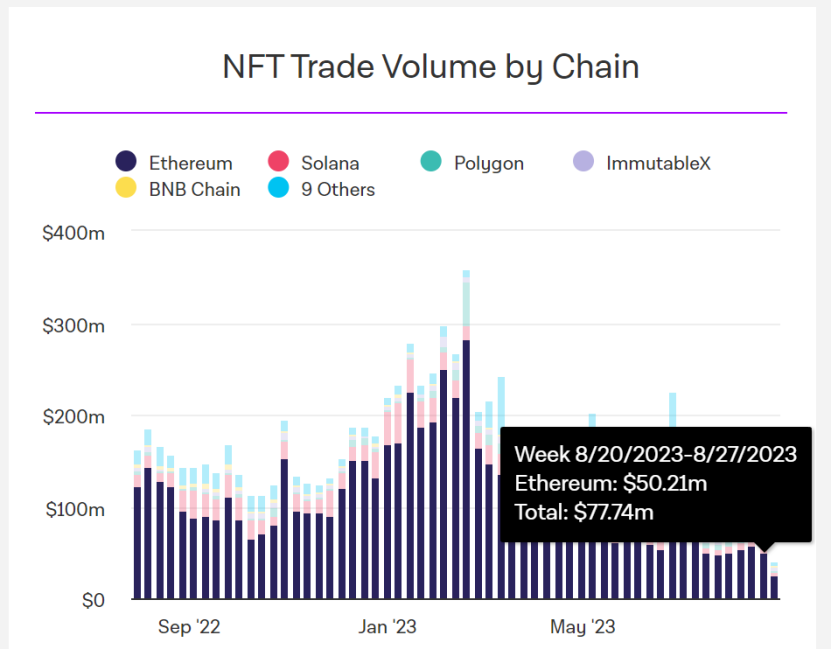Click the ImmutableX lavender legend dot
This screenshot has height=649, width=831.
[584, 163]
